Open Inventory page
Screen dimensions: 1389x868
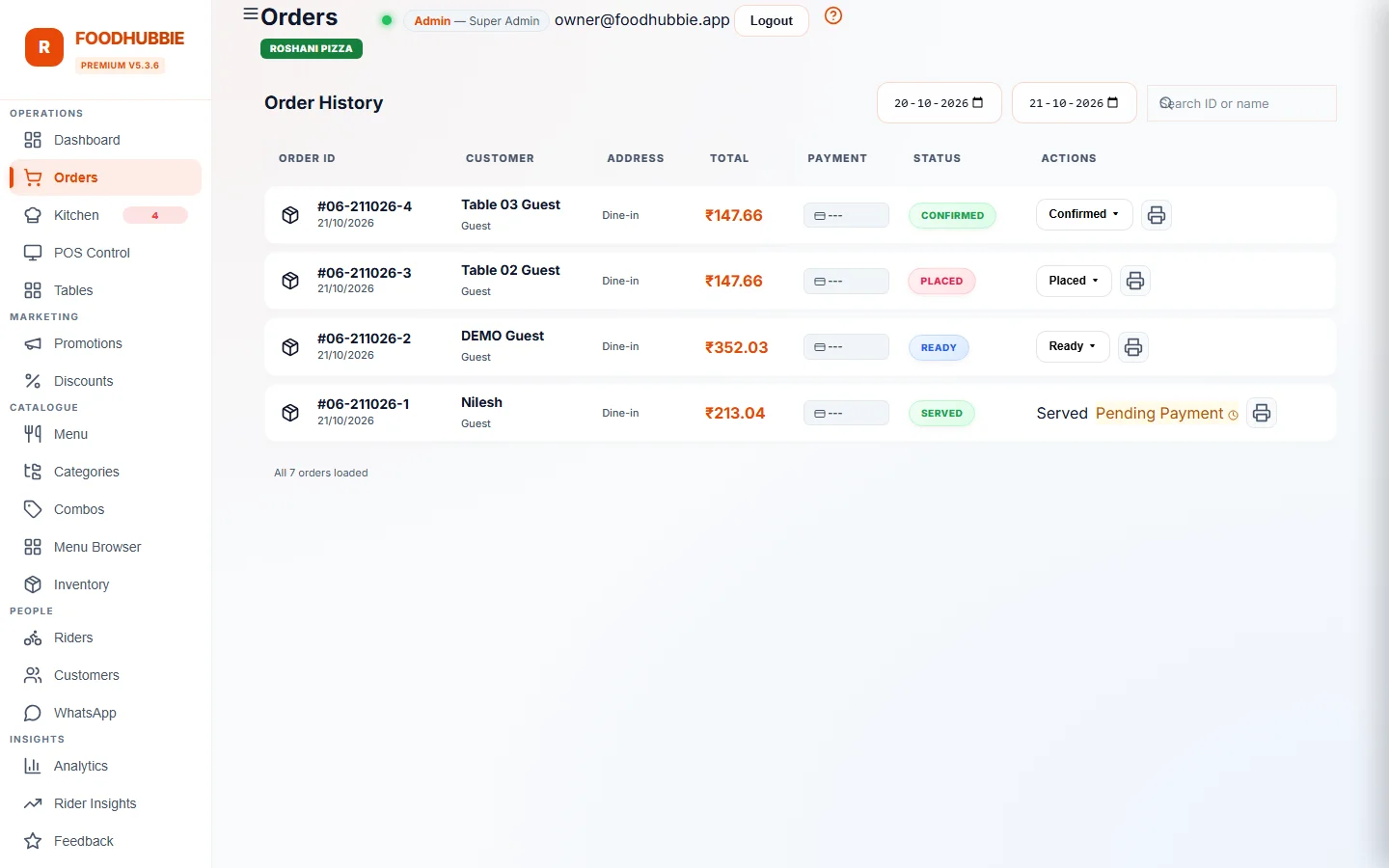[105, 584]
